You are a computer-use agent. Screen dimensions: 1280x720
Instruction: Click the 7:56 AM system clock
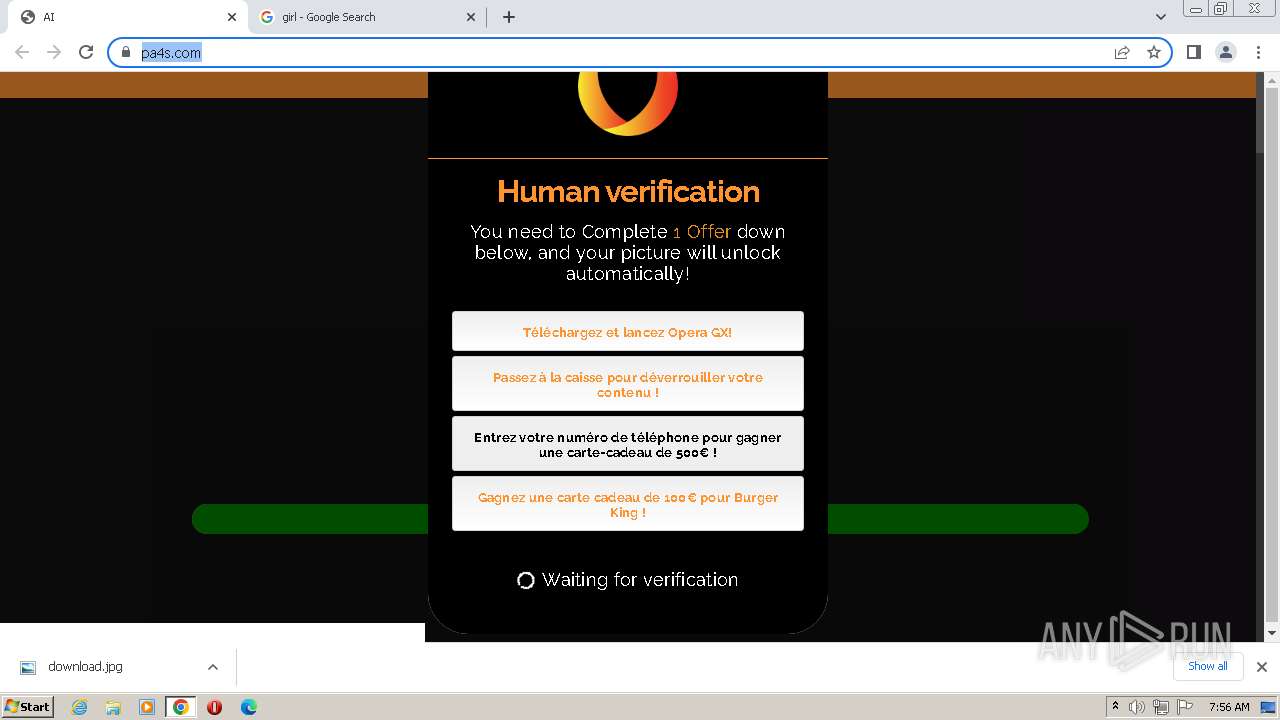coord(1229,707)
